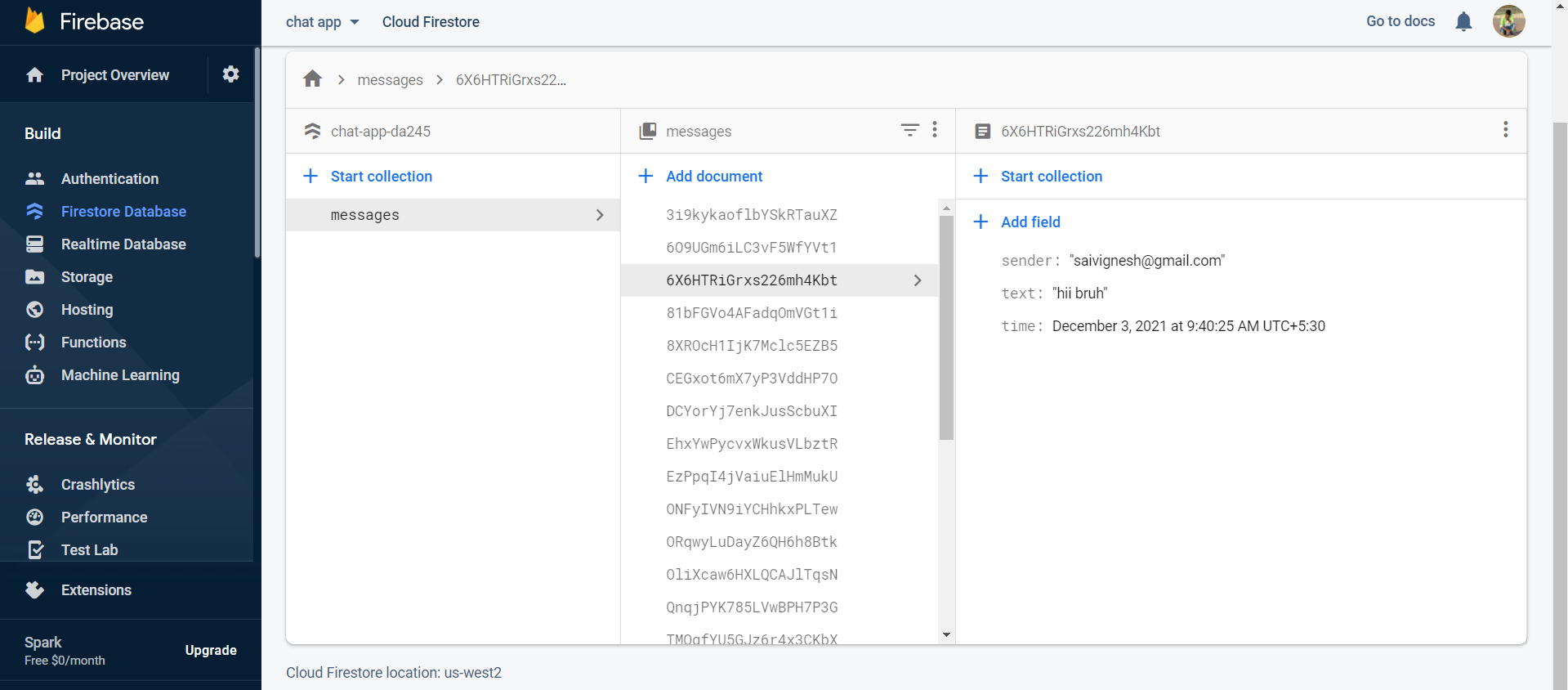Click the document list scrollbar thumb

coord(946,327)
